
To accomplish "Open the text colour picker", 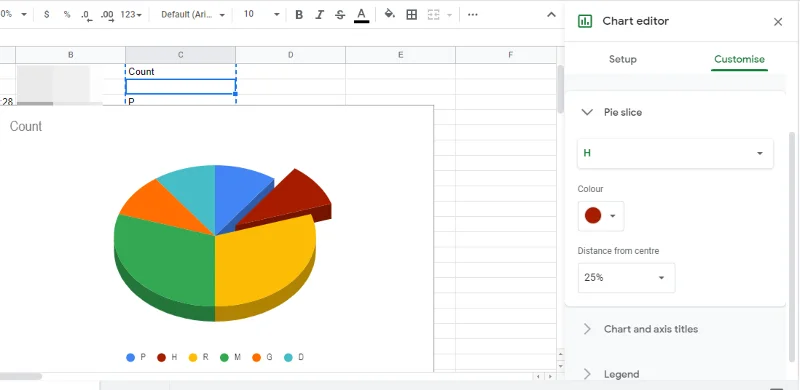I will point(361,15).
